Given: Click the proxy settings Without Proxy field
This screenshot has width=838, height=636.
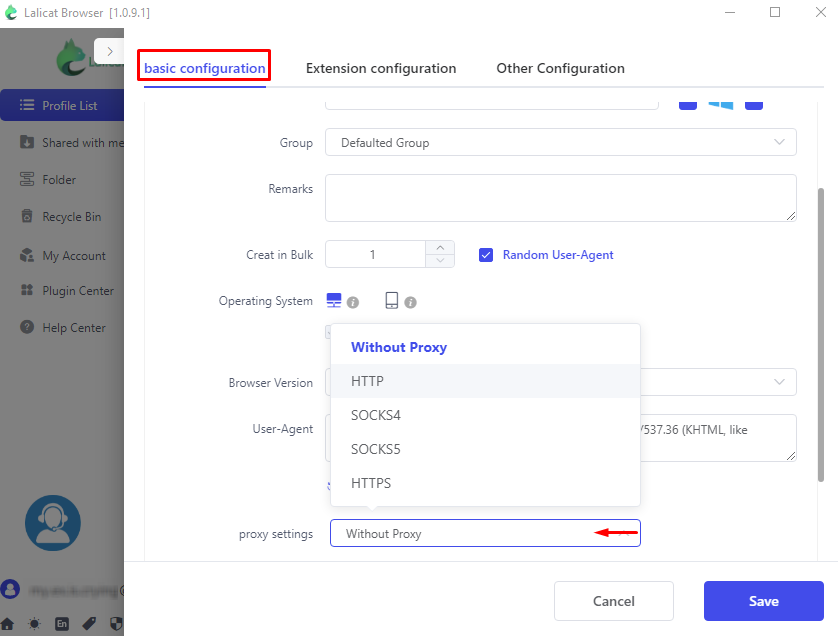Looking at the screenshot, I should [x=485, y=533].
